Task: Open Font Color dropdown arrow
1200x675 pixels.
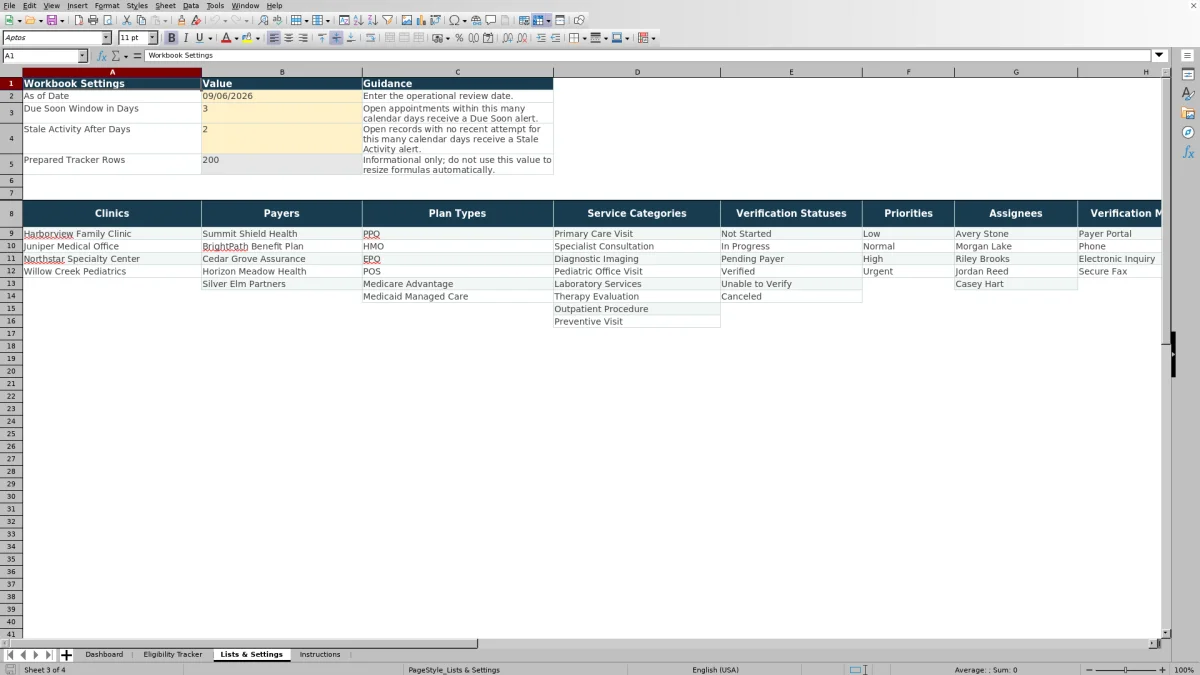Action: click(237, 38)
